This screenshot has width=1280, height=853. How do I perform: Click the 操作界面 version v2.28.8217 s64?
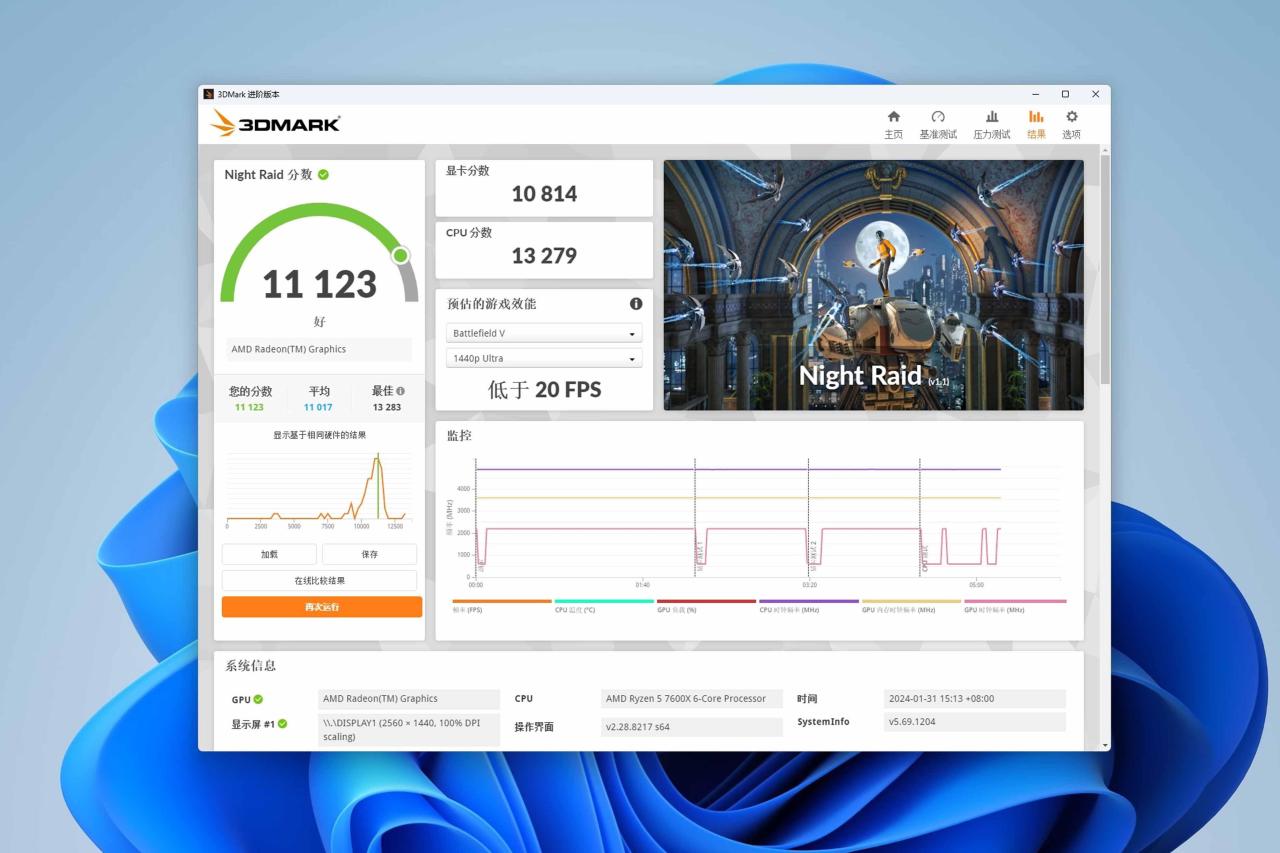tap(692, 727)
